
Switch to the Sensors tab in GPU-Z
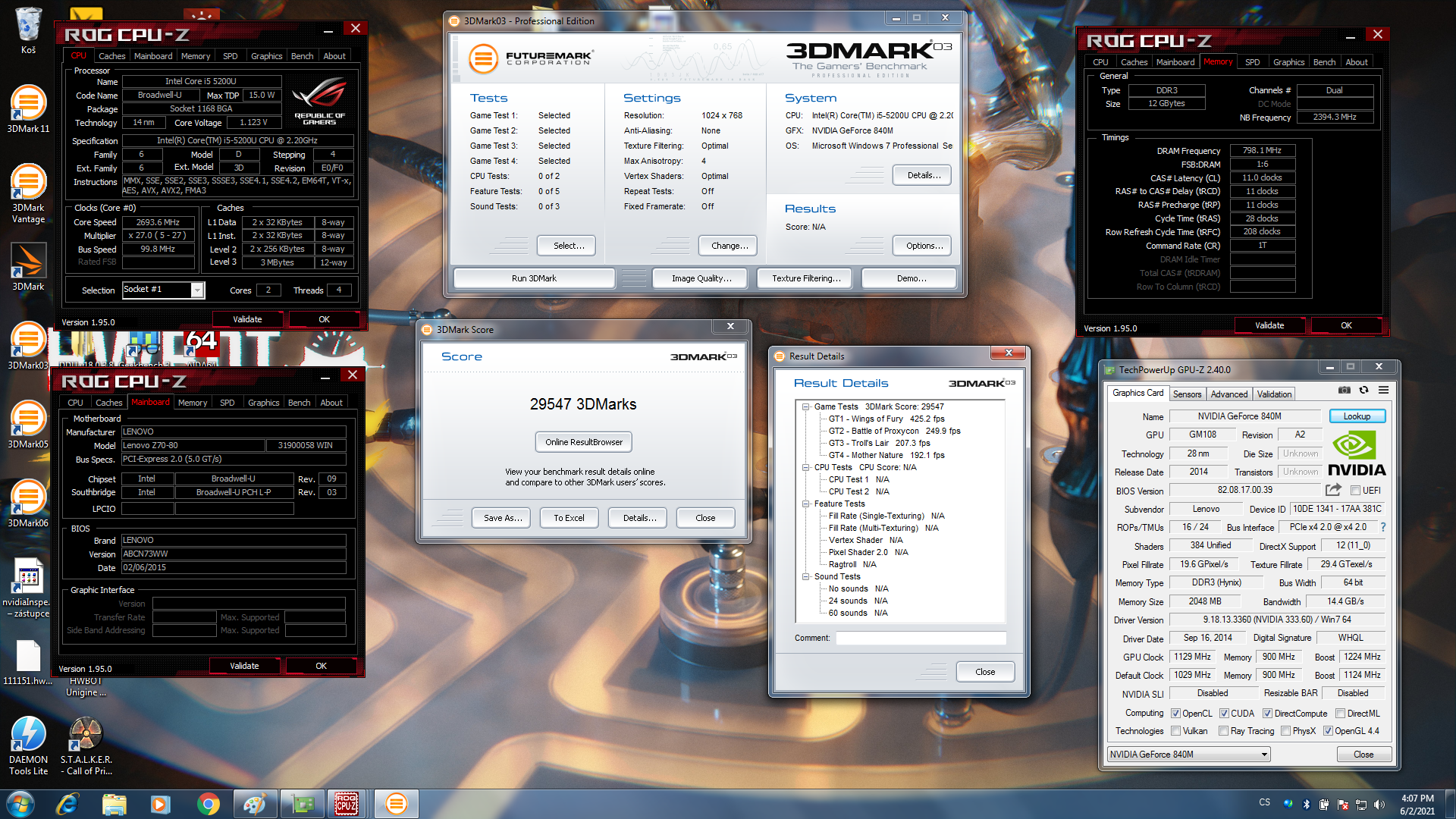pyautogui.click(x=1187, y=394)
